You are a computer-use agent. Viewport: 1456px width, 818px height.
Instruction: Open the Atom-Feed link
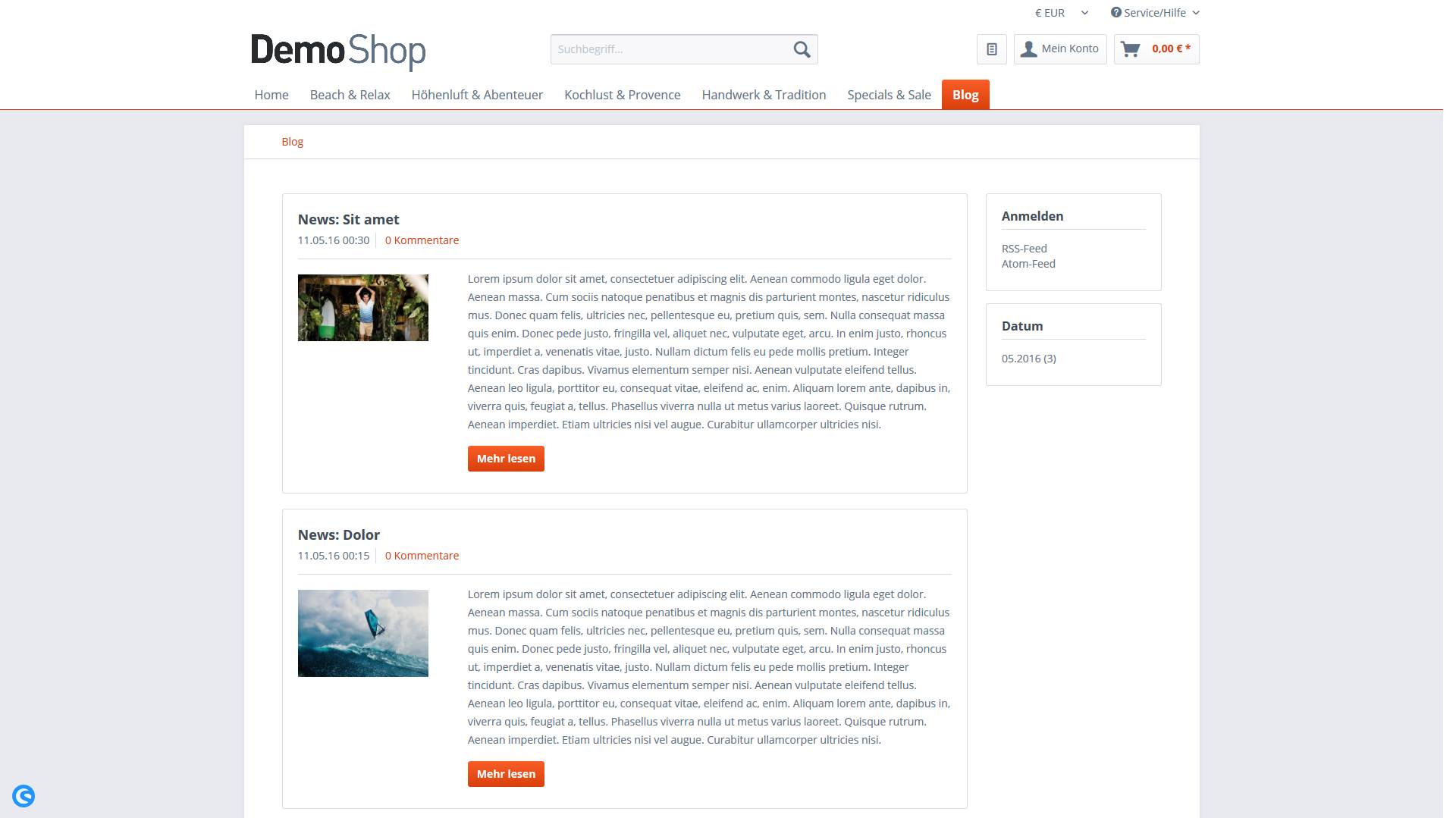tap(1028, 264)
